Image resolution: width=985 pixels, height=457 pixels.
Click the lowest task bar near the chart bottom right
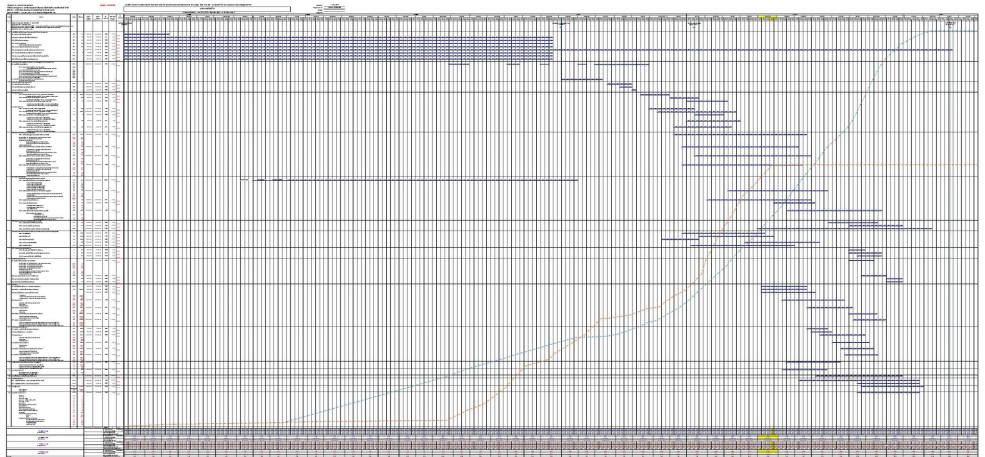(x=890, y=392)
